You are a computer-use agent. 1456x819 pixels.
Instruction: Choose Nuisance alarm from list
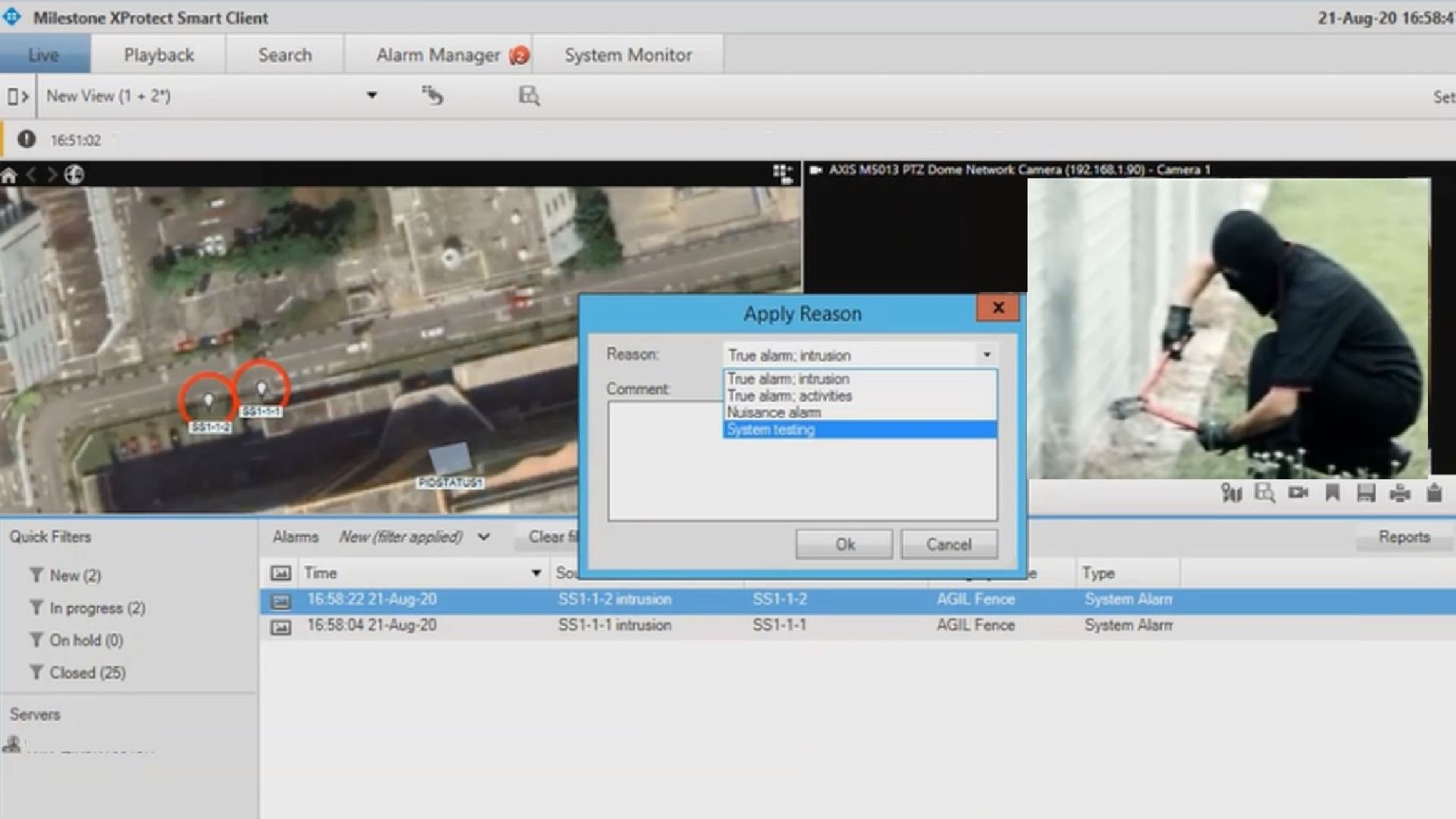point(860,412)
